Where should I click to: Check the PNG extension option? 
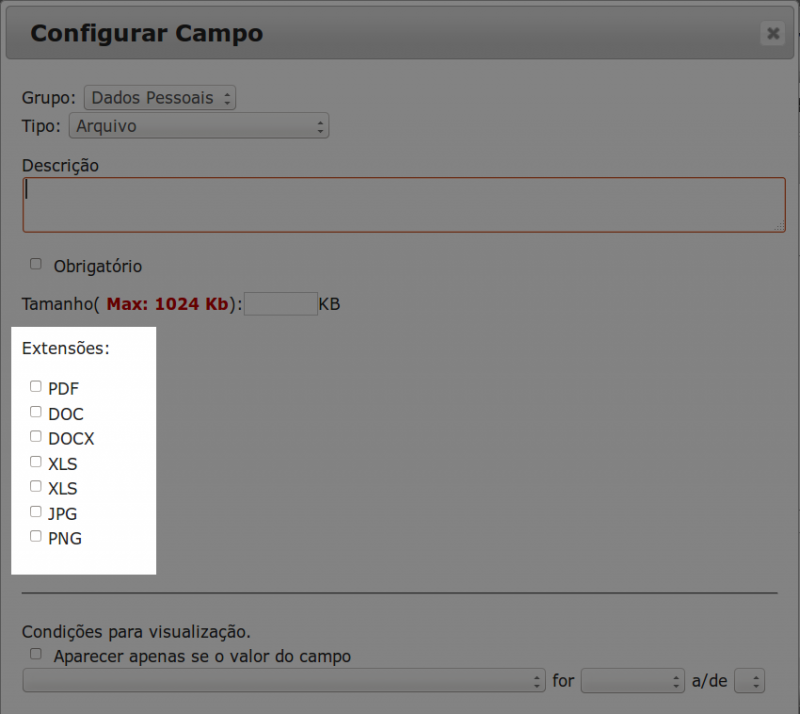coord(35,536)
